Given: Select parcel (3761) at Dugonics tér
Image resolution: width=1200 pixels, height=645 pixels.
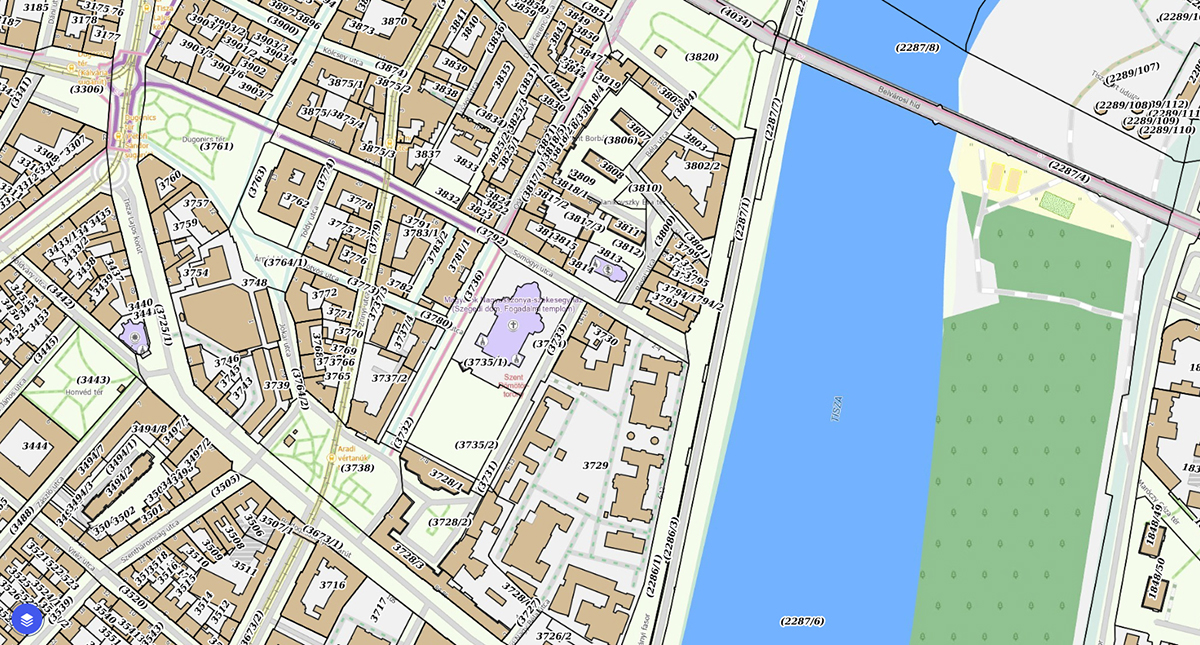Looking at the screenshot, I should 216,146.
